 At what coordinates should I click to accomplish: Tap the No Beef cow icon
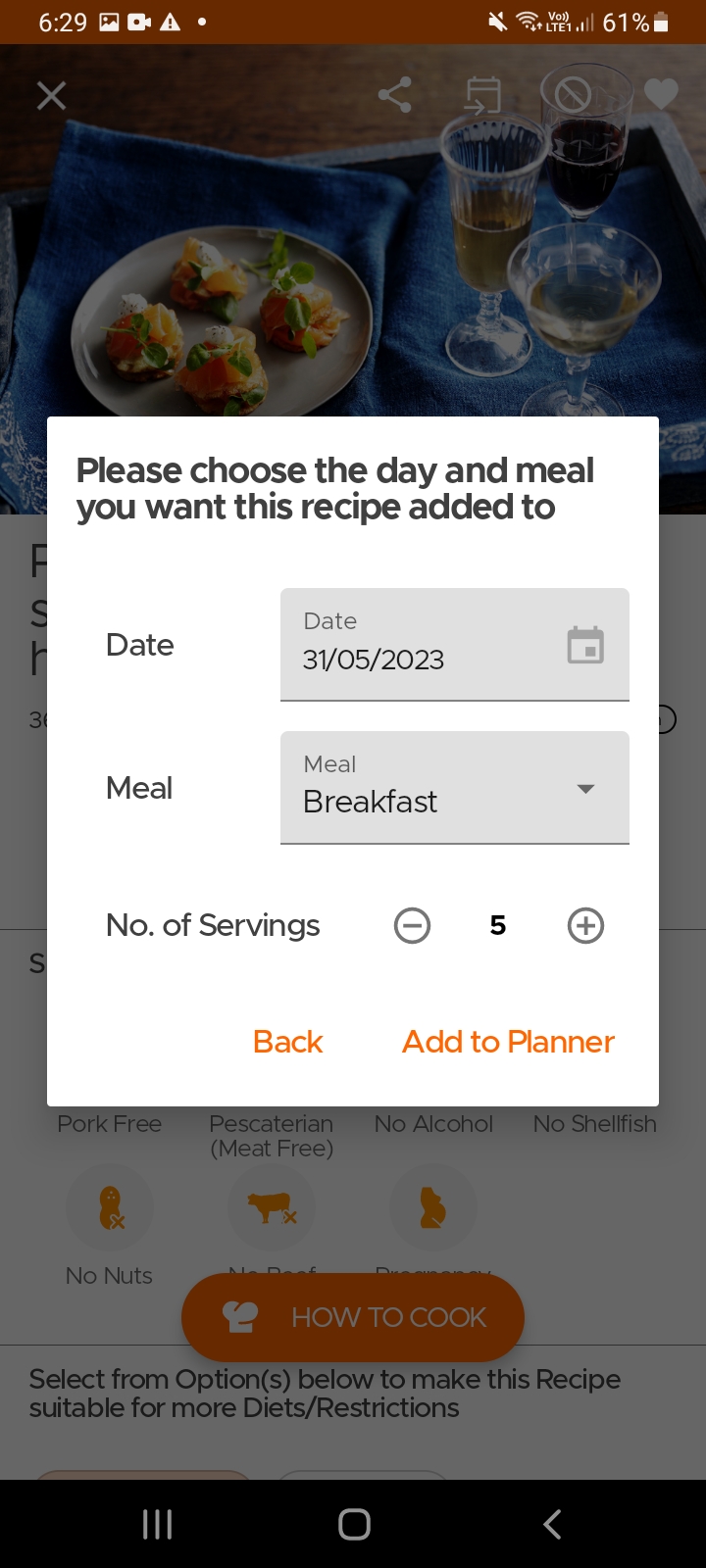[272, 1208]
